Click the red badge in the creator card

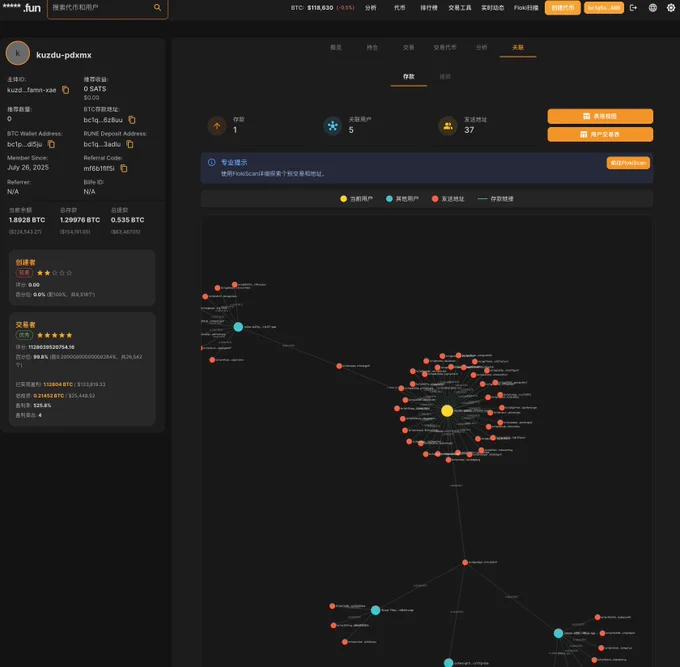24,273
